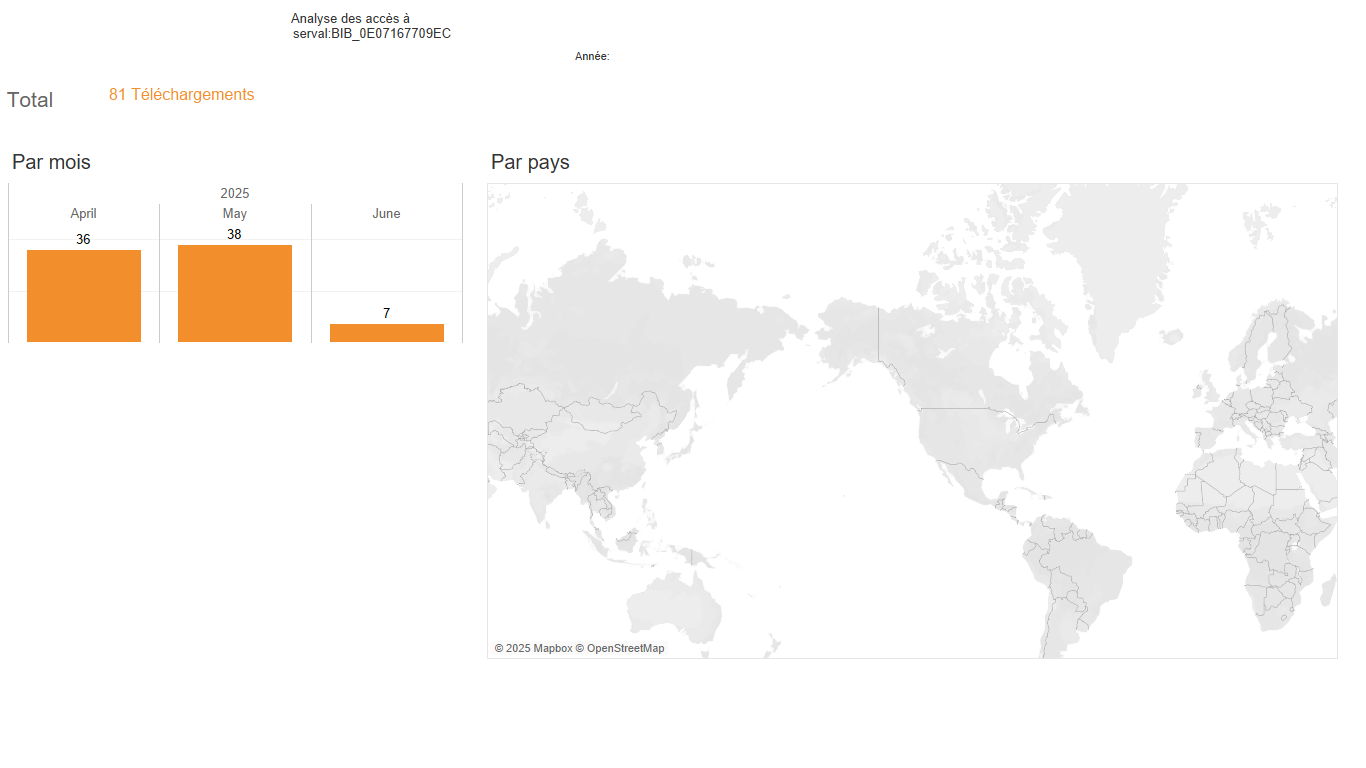
Task: Open the OpenStreetMap attribution link
Action: 620,648
